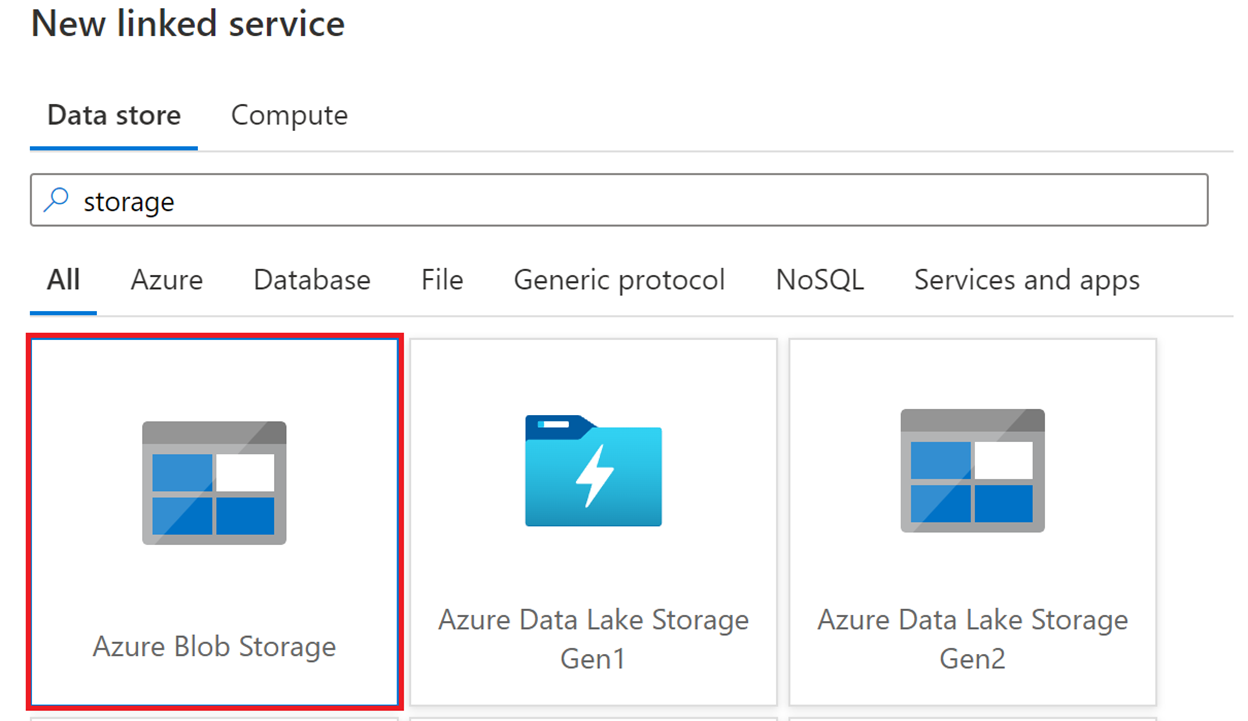Click the Azure Blob Storage icon
This screenshot has width=1248, height=721.
click(x=214, y=483)
